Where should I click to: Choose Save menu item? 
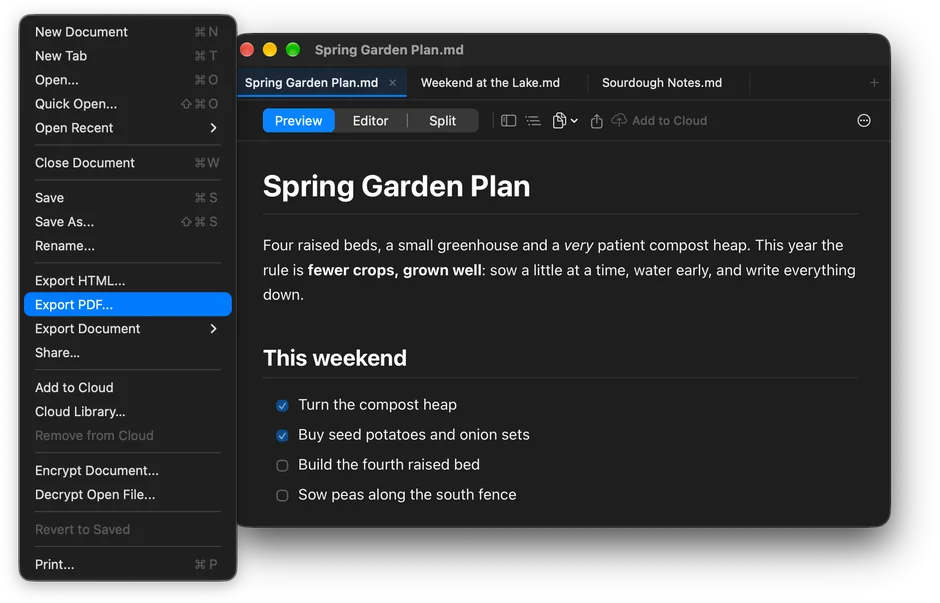128,198
